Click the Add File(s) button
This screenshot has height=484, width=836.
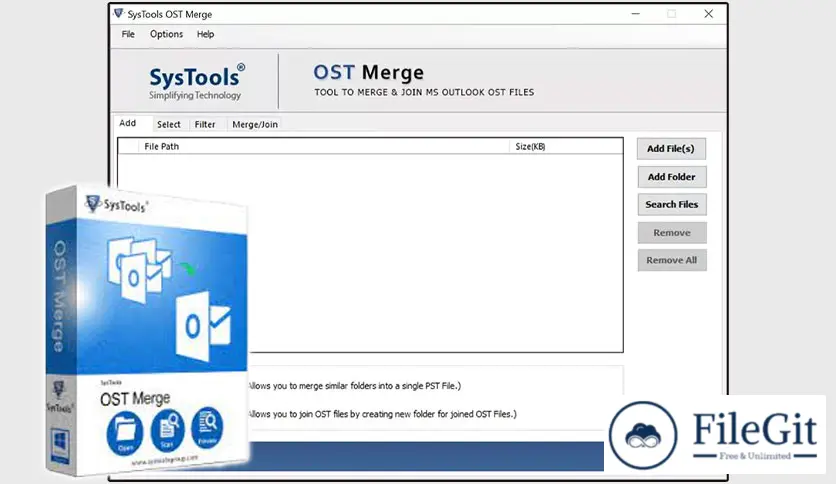pyautogui.click(x=671, y=149)
